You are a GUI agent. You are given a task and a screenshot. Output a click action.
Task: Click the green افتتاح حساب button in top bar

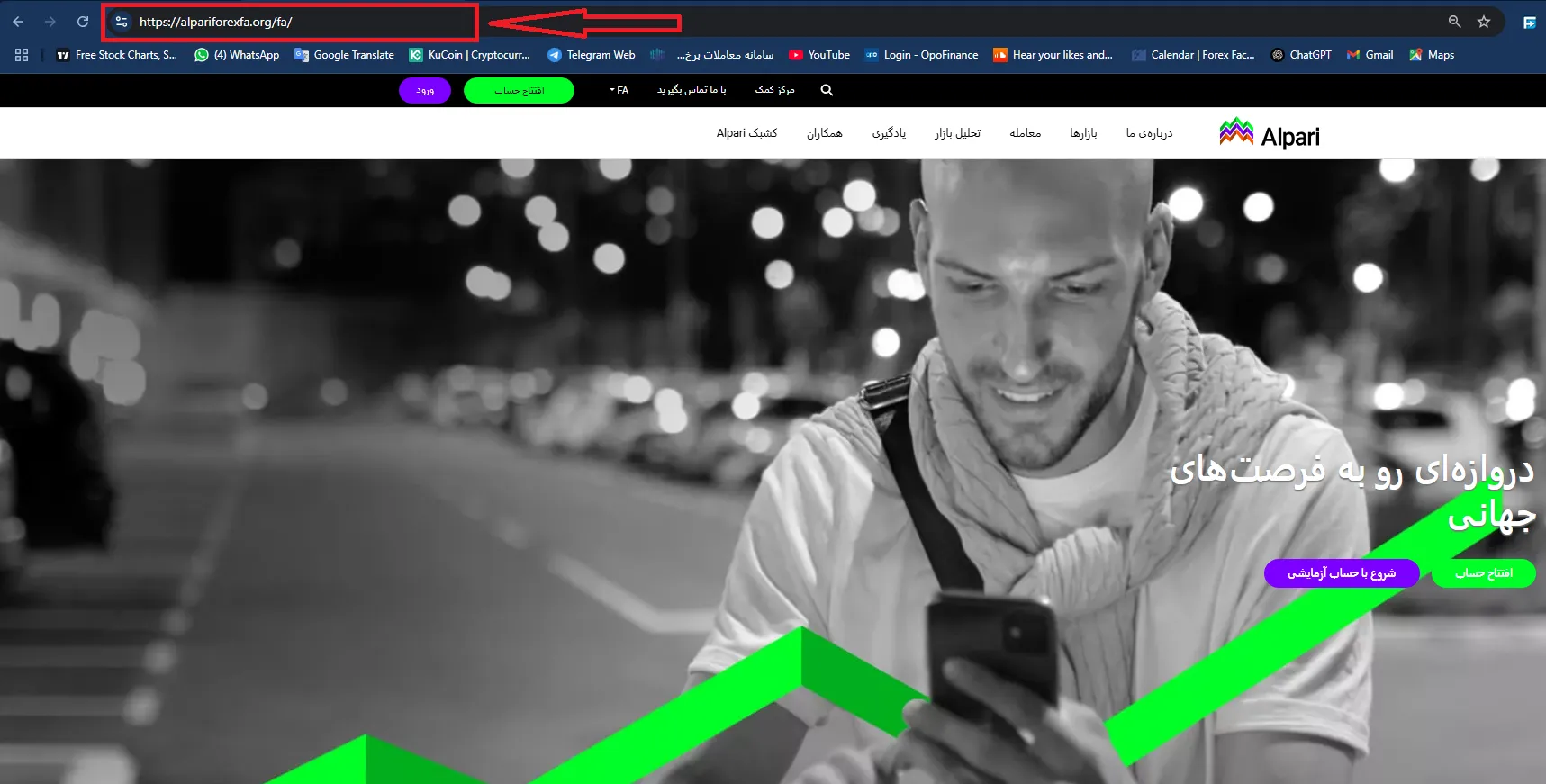519,90
